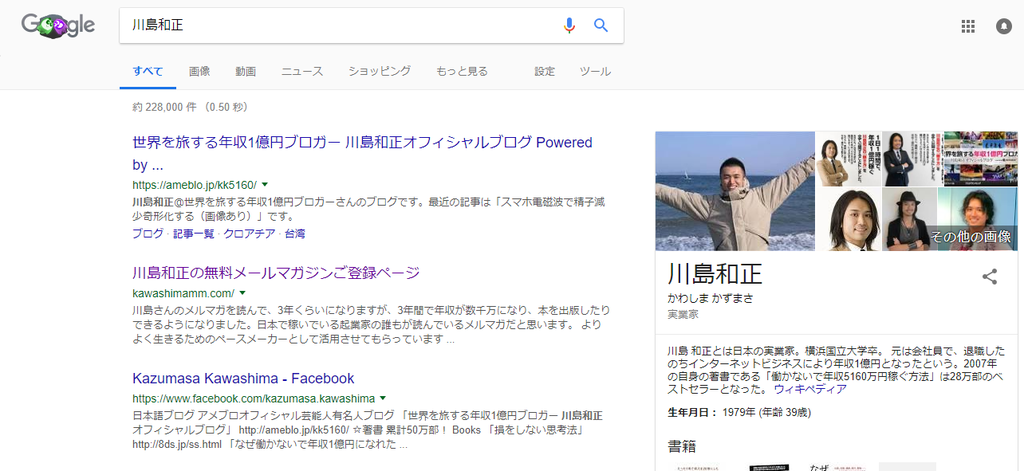Expand the facebook.com URL dropdown arrow
The height and width of the screenshot is (471, 1024).
(x=383, y=398)
